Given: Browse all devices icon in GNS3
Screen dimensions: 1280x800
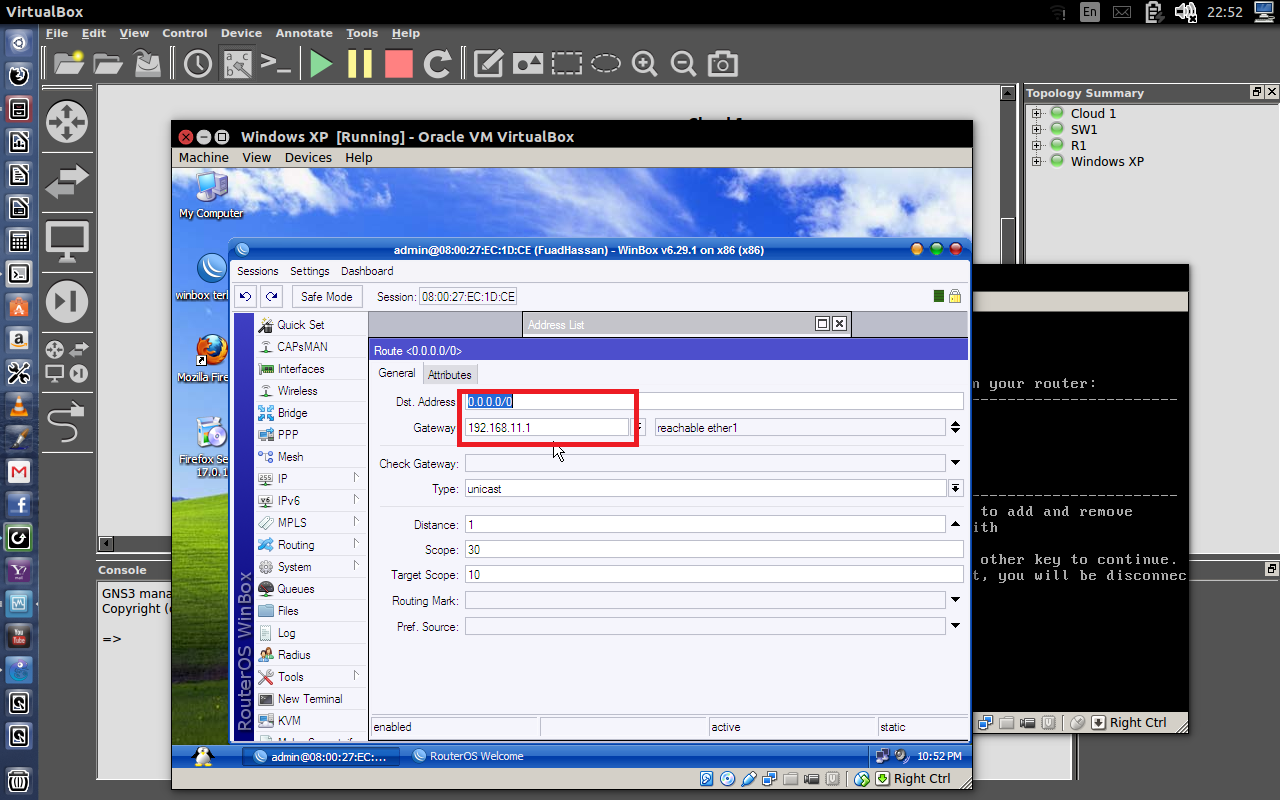Looking at the screenshot, I should pyautogui.click(x=67, y=361).
